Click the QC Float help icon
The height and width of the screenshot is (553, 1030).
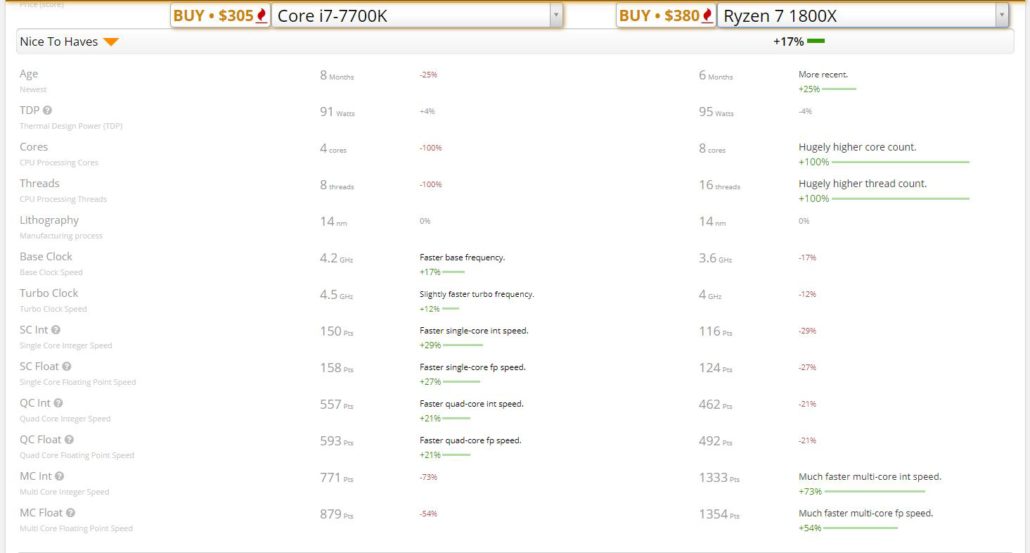click(x=69, y=439)
